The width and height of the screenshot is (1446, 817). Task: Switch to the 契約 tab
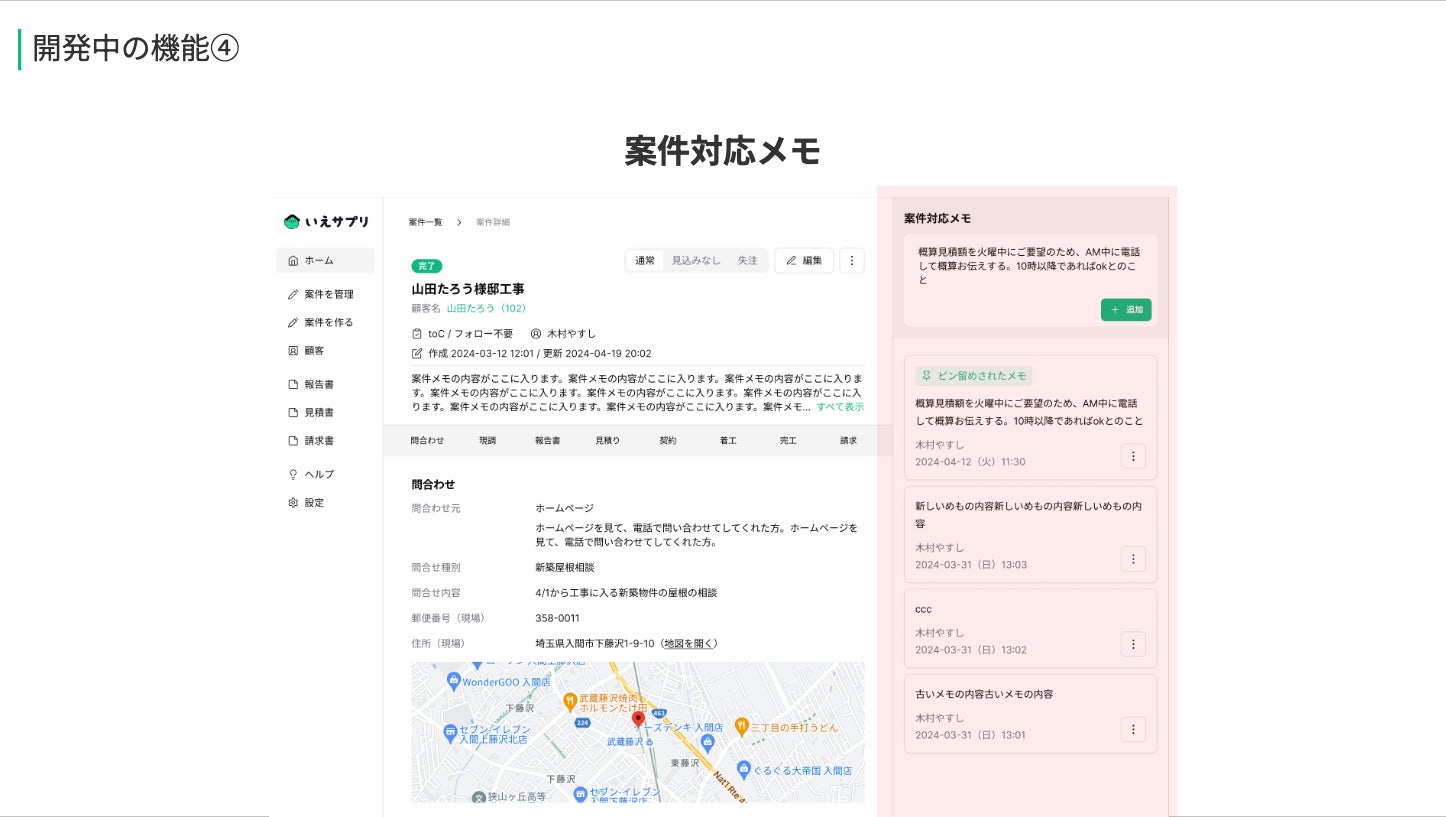click(668, 441)
